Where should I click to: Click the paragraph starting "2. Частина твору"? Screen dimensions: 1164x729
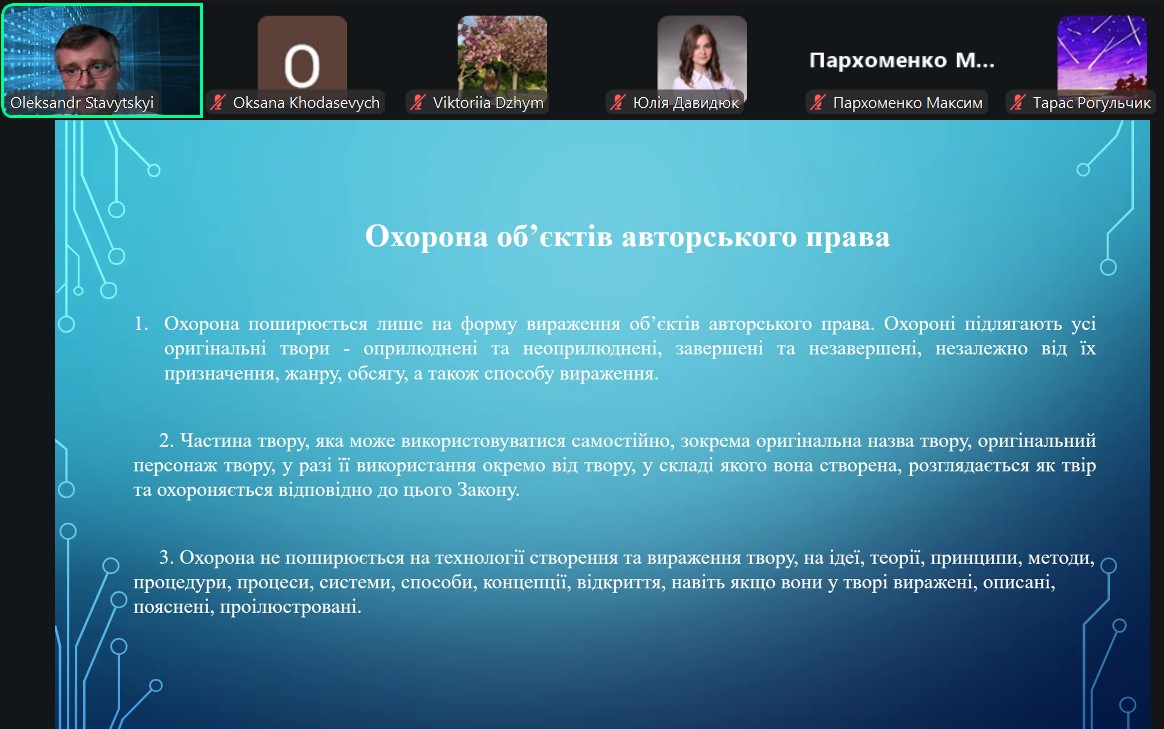pos(615,466)
